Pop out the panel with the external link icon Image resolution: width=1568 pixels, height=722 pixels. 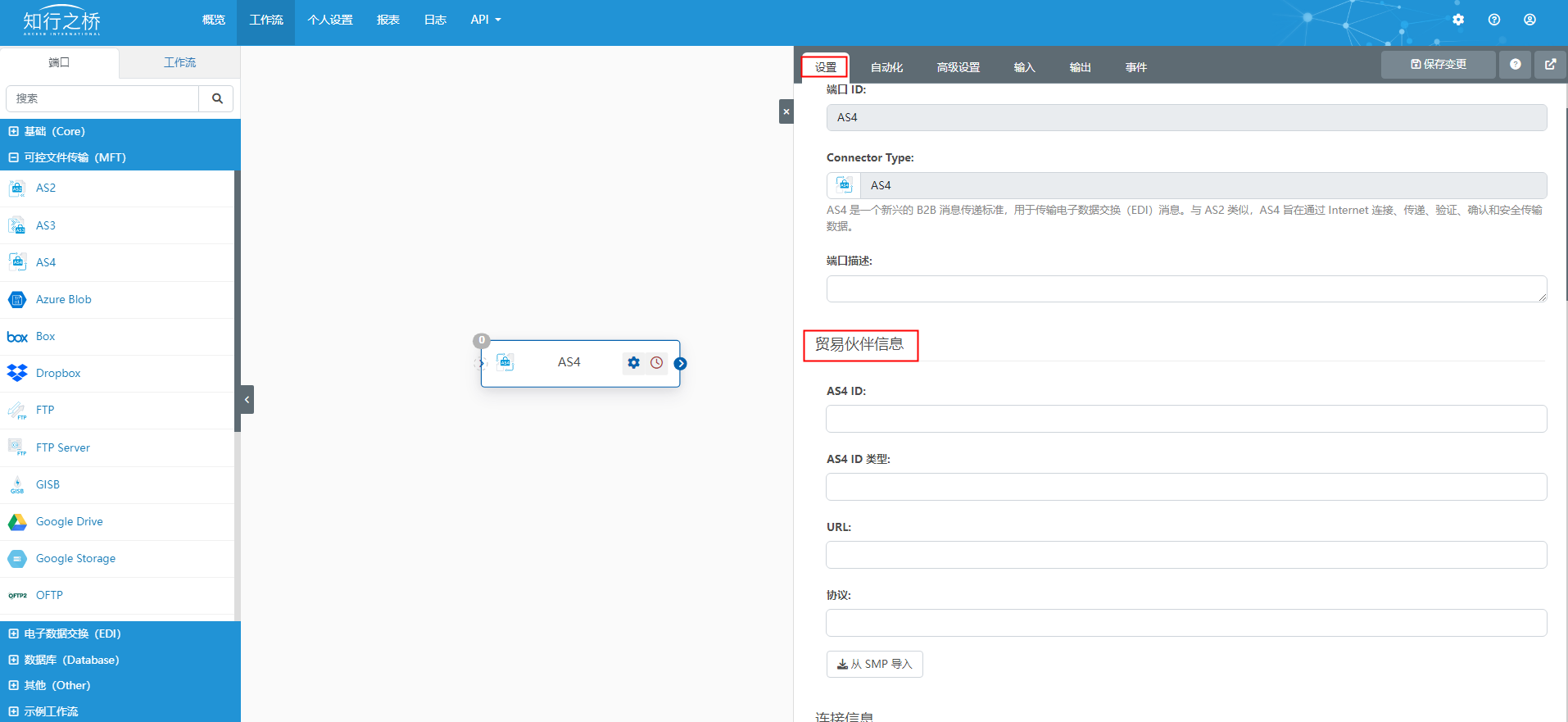tap(1551, 65)
